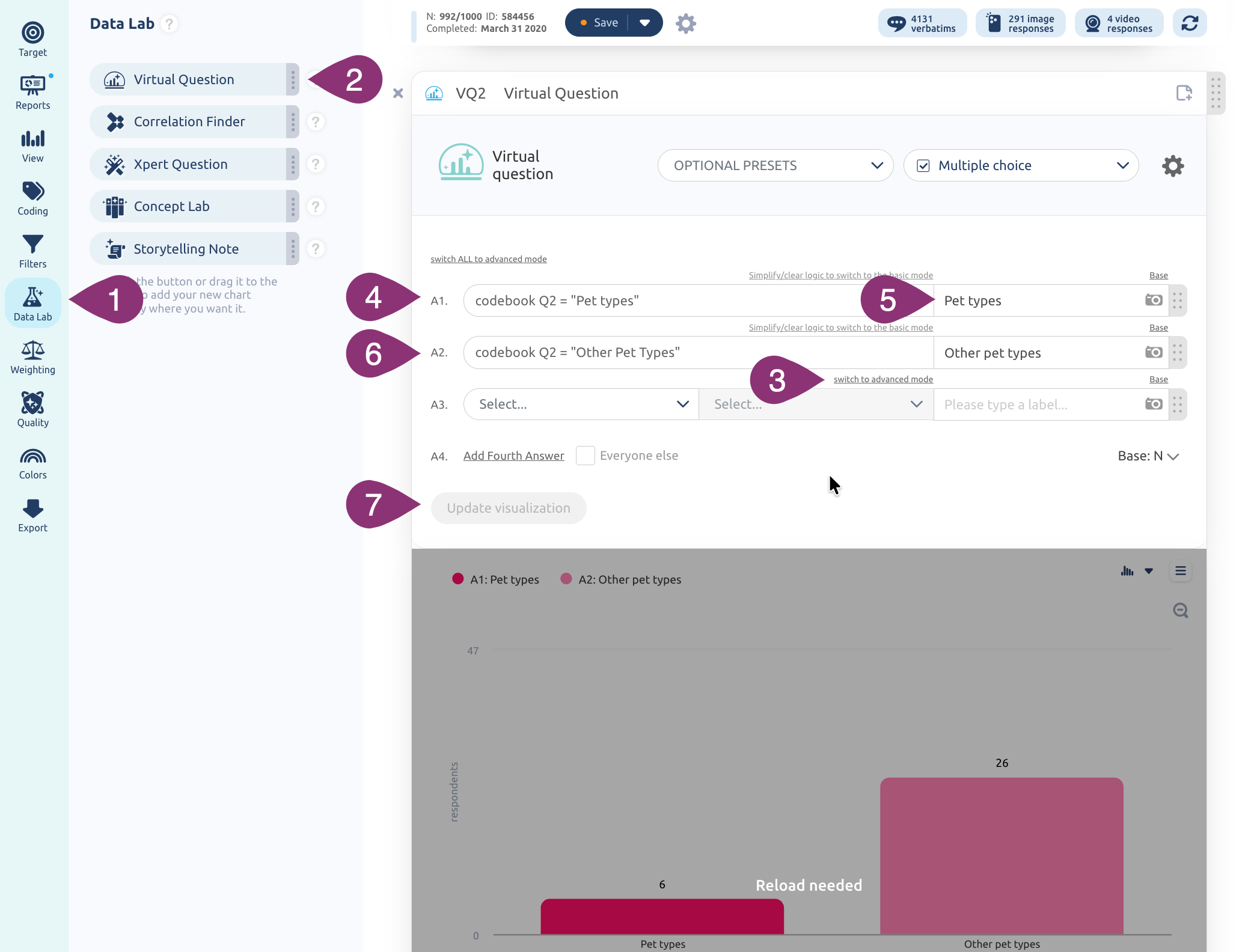Open the Colors section

click(32, 463)
